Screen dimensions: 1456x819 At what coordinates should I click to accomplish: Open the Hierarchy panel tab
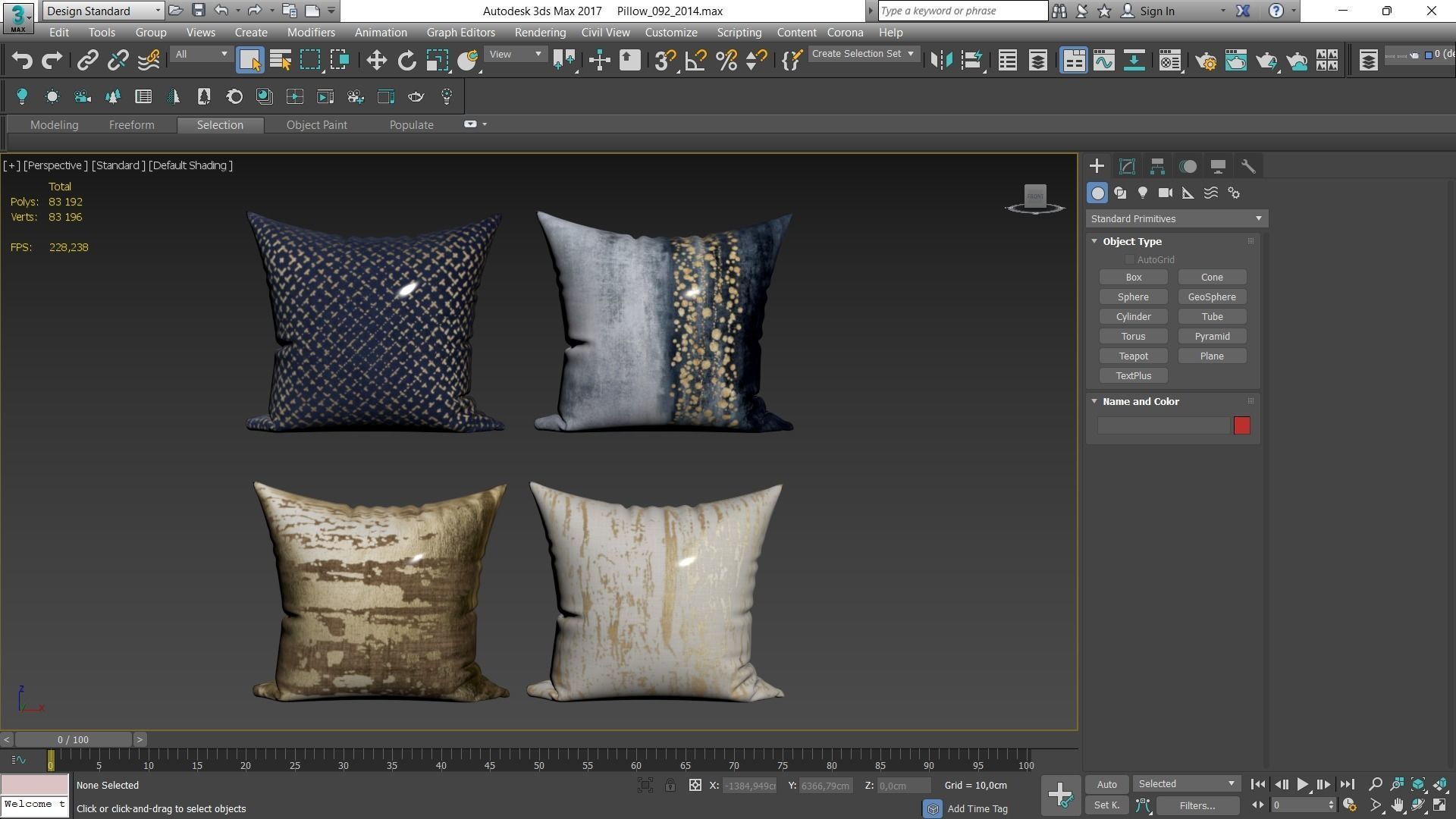coord(1157,166)
